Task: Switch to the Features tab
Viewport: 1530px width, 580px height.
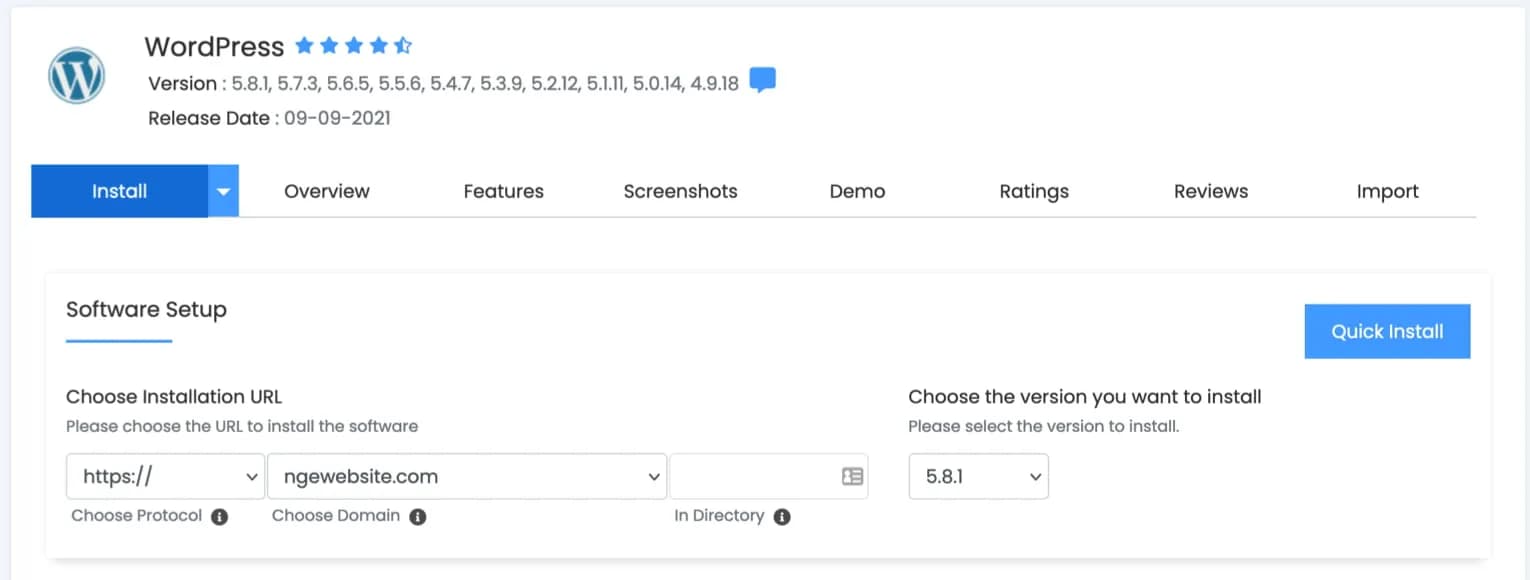Action: point(503,191)
